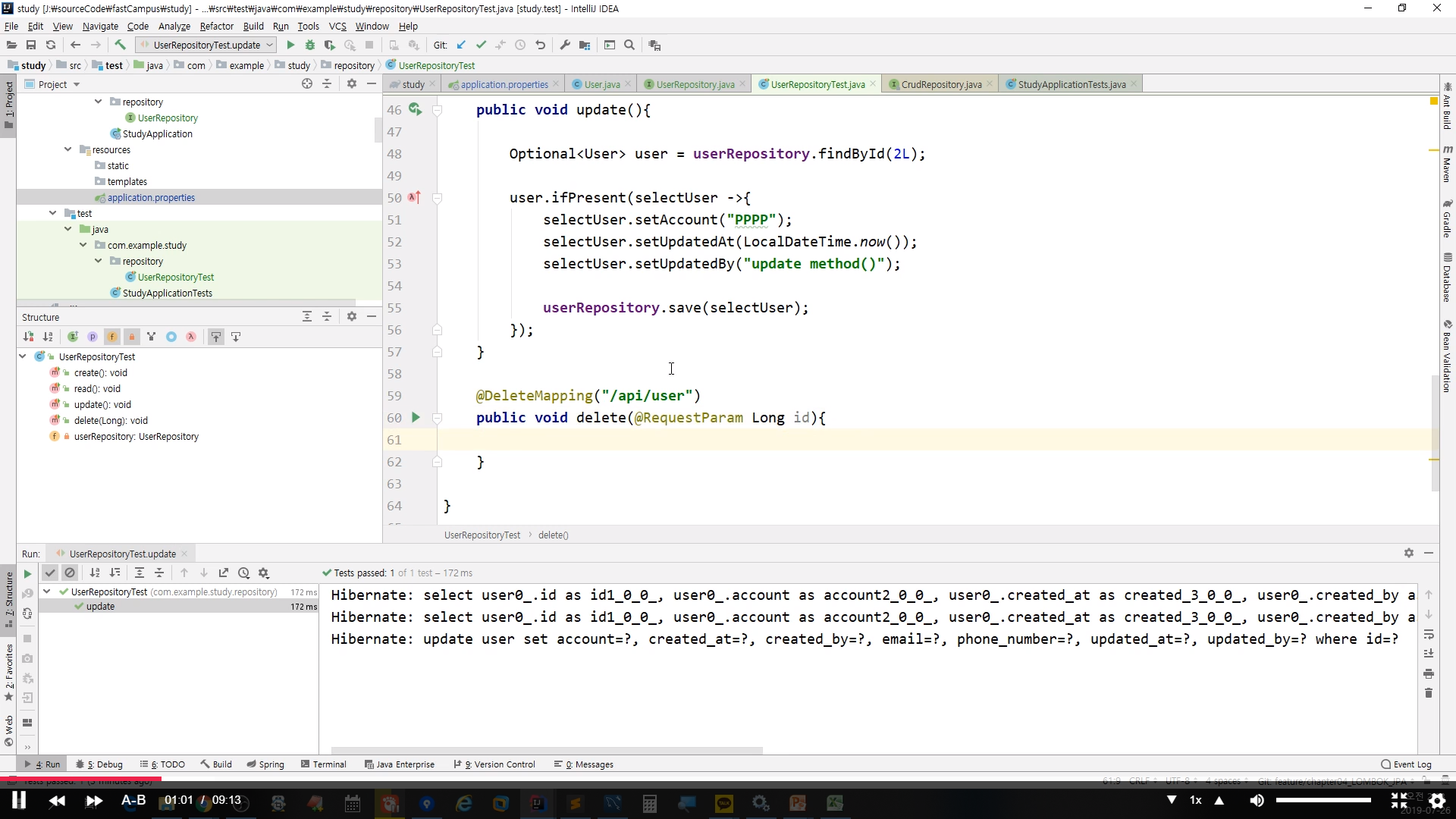Toggle Show Ignored tests filter button
1456x819 pixels.
(70, 573)
